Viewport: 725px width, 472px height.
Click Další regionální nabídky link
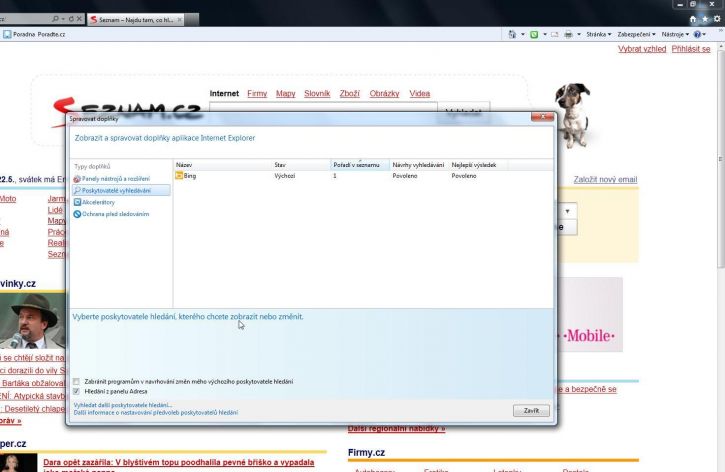coord(396,429)
